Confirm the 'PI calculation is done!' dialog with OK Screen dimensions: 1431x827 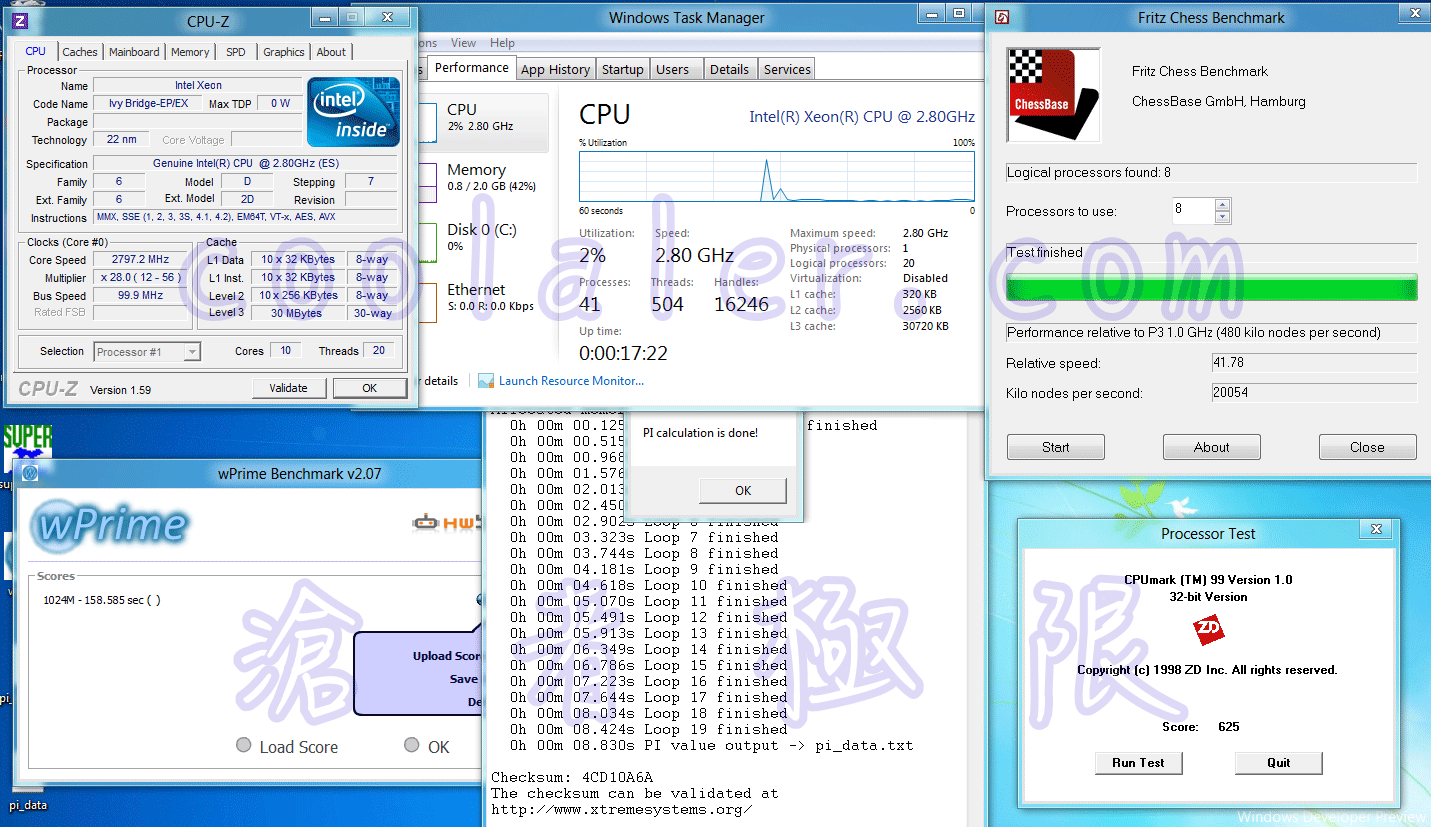(x=743, y=490)
